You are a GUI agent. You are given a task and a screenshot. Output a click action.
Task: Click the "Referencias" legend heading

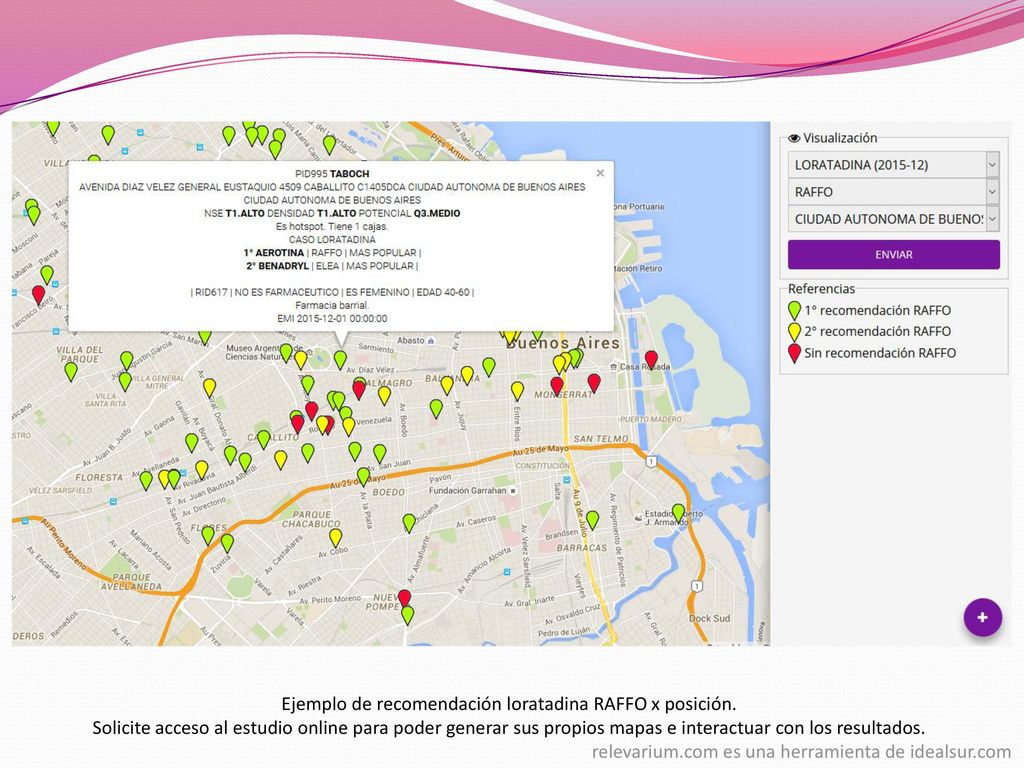(822, 289)
